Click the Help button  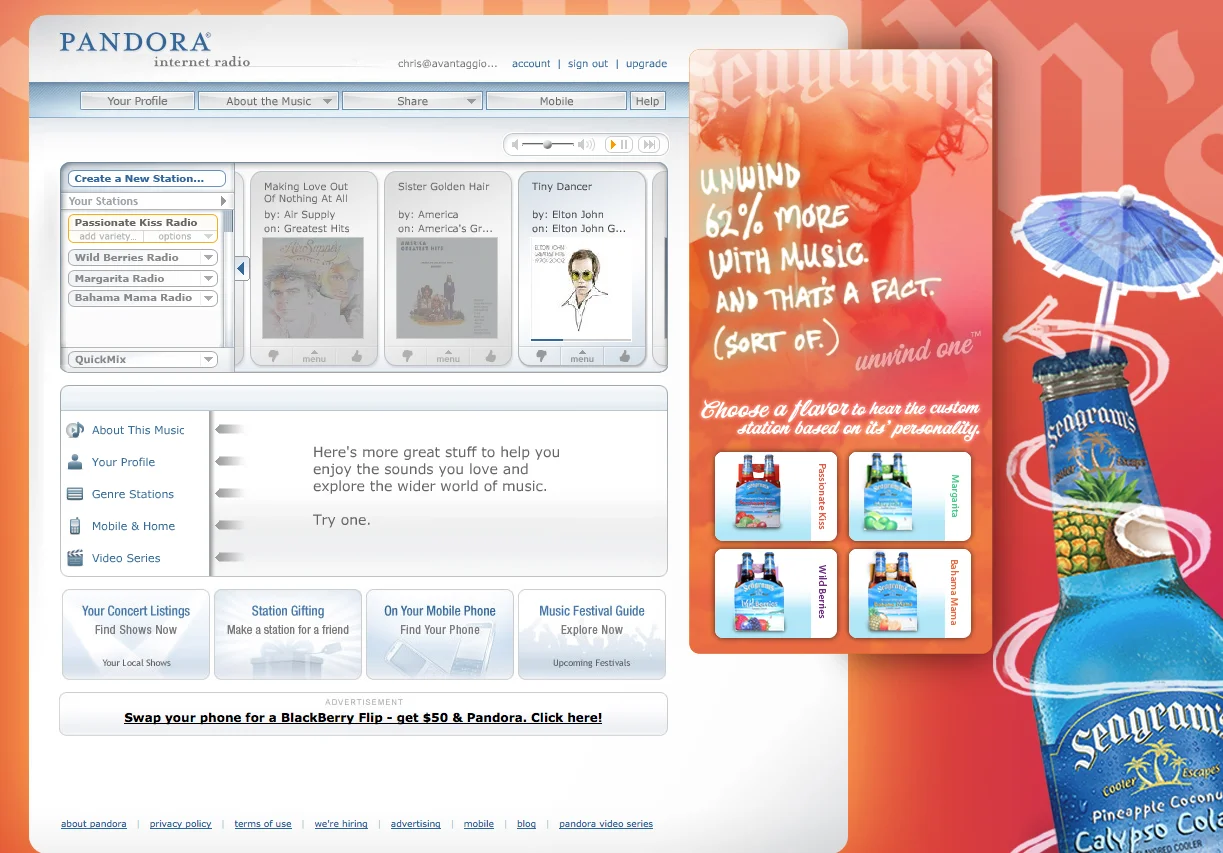click(647, 101)
